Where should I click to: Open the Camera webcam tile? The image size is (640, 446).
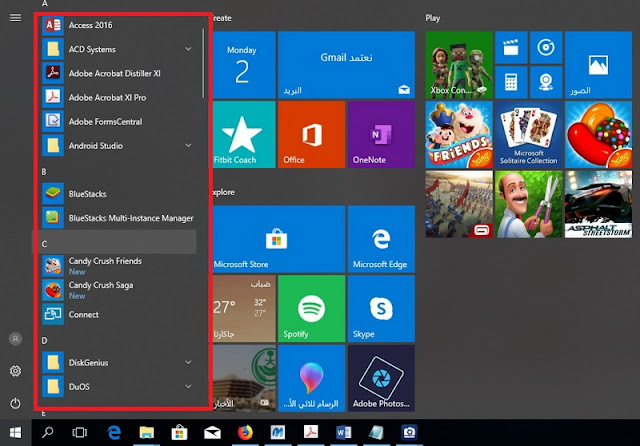coord(546,82)
